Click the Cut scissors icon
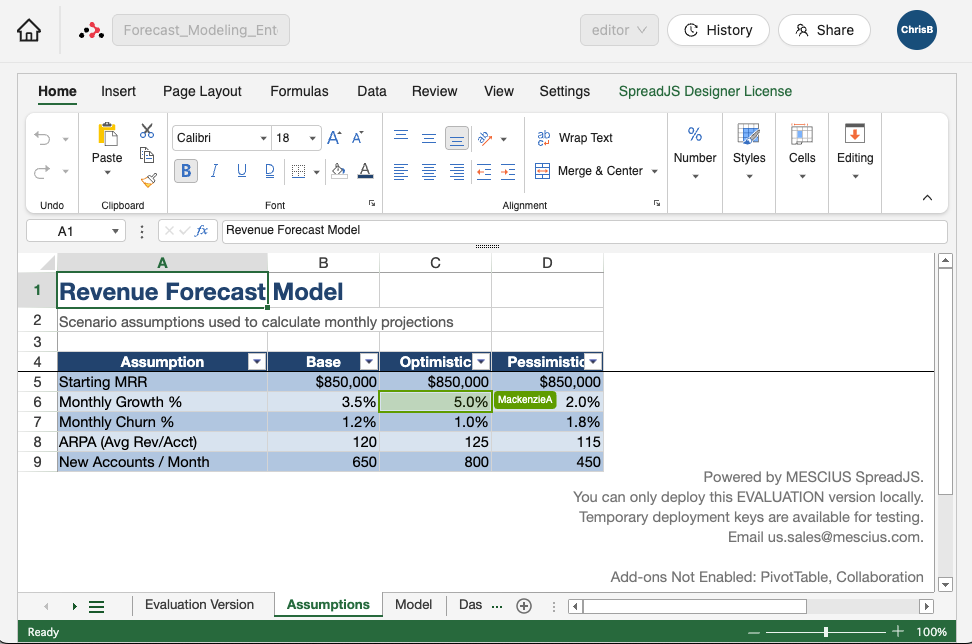Viewport: 972px width, 644px height. (x=147, y=131)
